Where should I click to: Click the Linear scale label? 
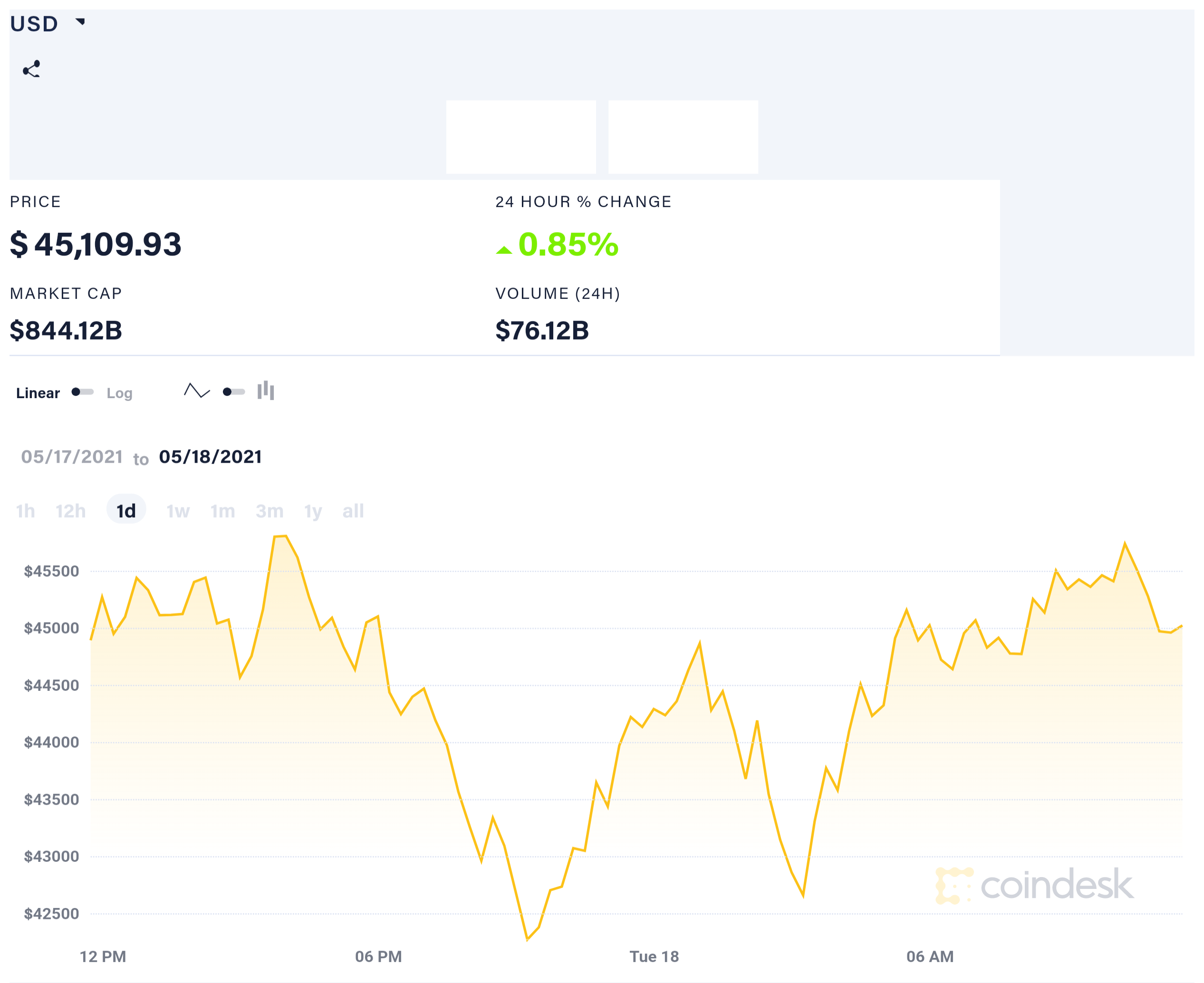coord(38,393)
